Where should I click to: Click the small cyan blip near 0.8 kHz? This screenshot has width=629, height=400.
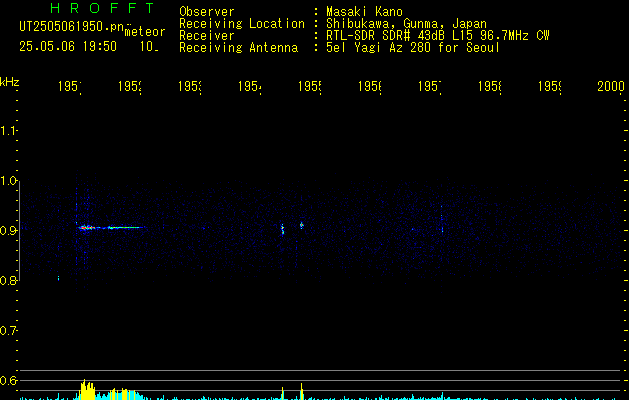(59, 278)
